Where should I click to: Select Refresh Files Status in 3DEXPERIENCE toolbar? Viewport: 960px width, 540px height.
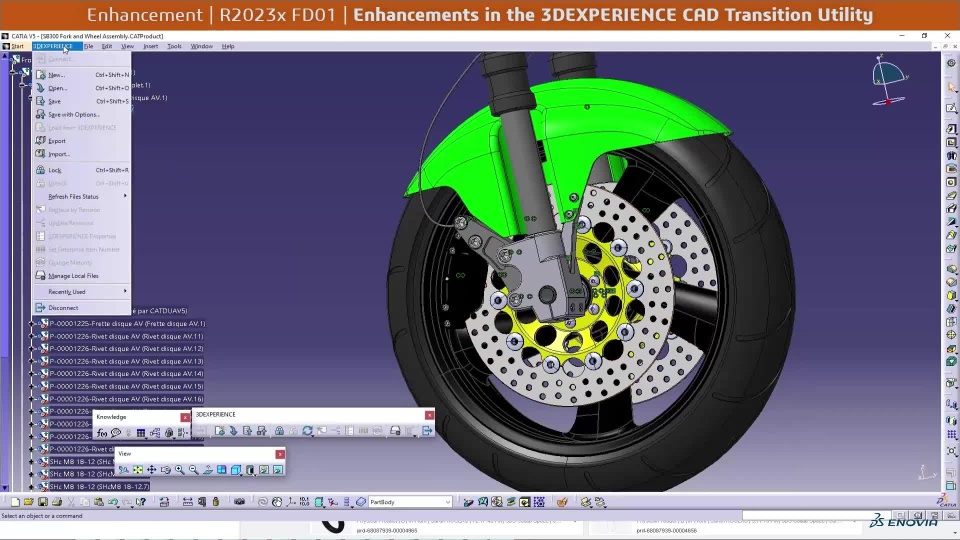[307, 431]
